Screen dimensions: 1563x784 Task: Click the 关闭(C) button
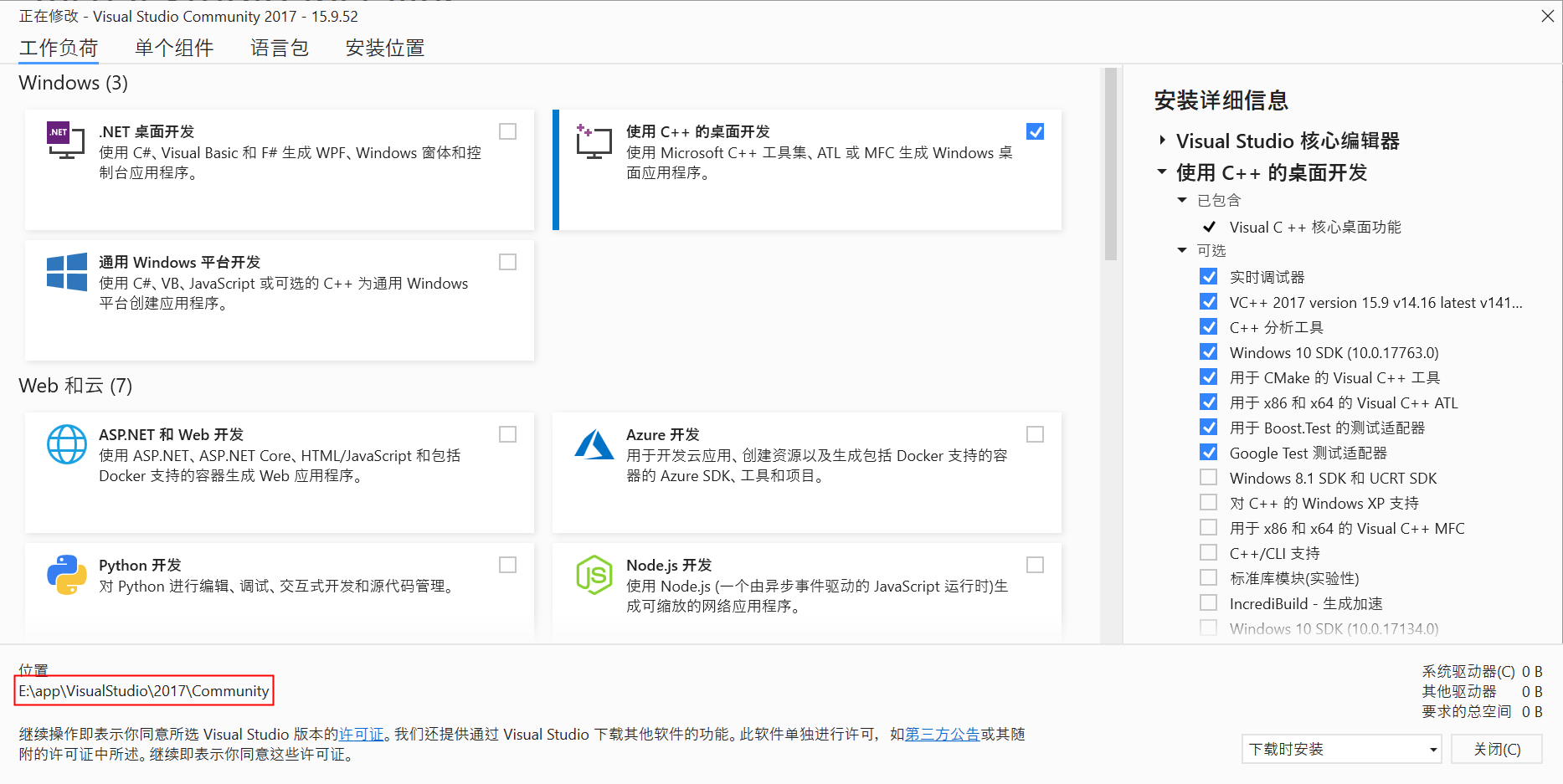click(1497, 749)
